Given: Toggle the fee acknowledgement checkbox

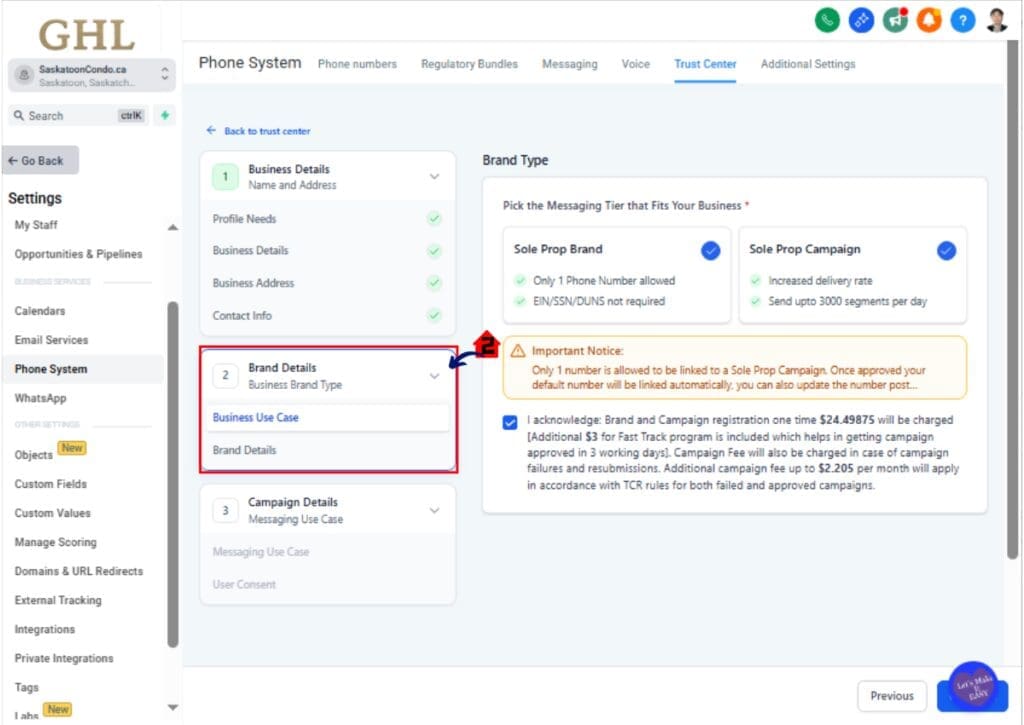Looking at the screenshot, I should pyautogui.click(x=511, y=422).
